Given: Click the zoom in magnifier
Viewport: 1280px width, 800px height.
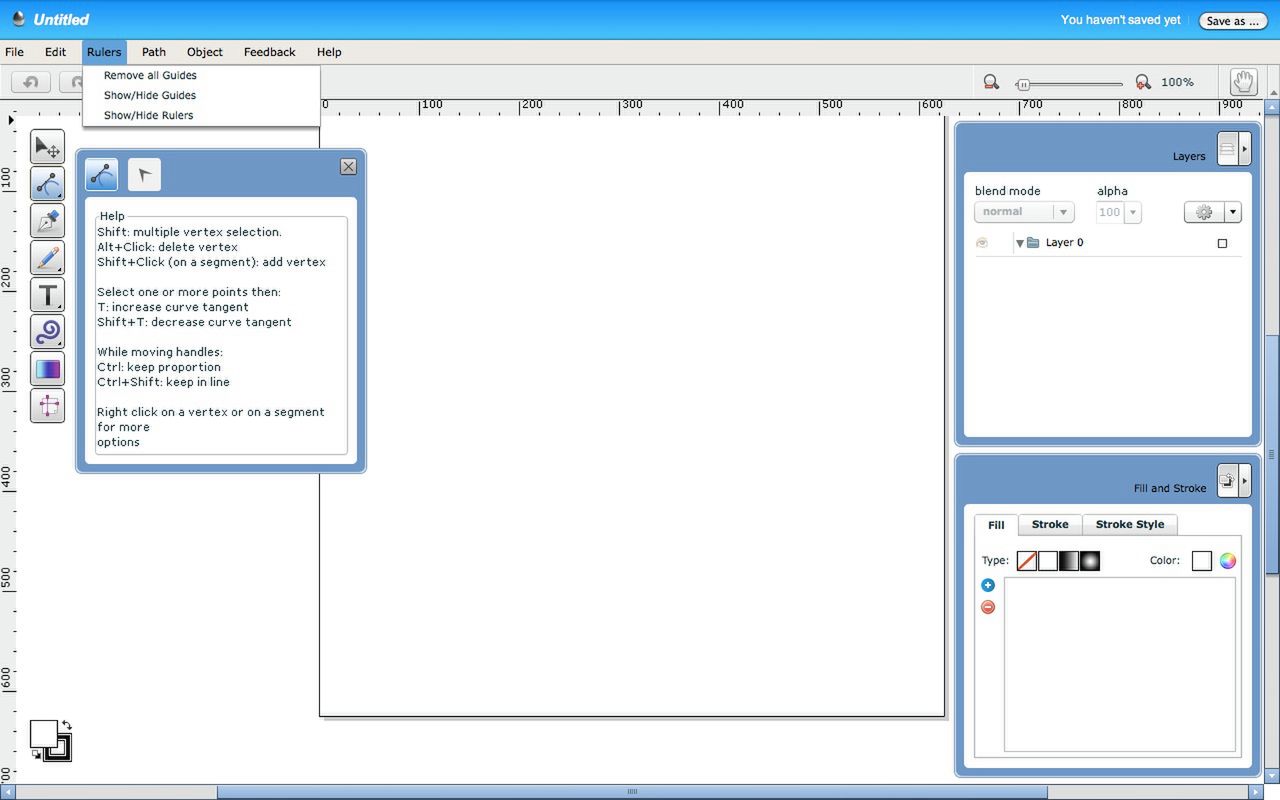Looking at the screenshot, I should coord(1142,82).
